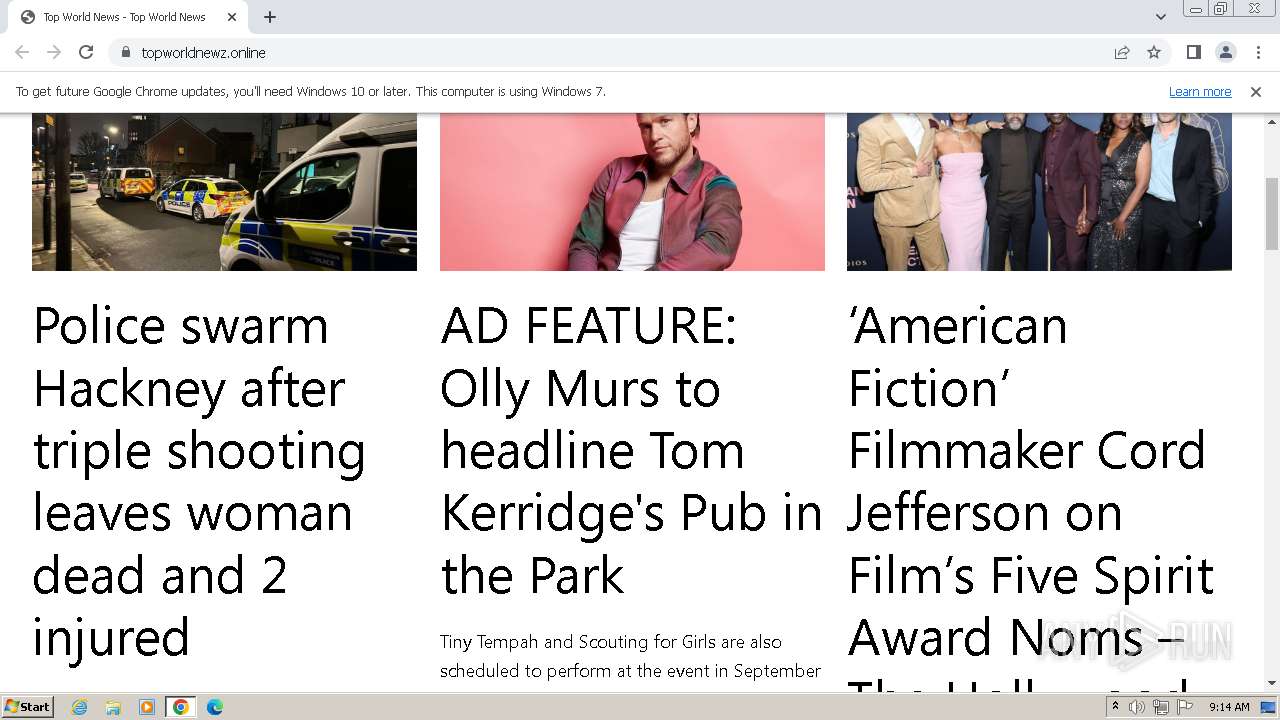Open the Police swarm Hackney headline

click(x=200, y=481)
